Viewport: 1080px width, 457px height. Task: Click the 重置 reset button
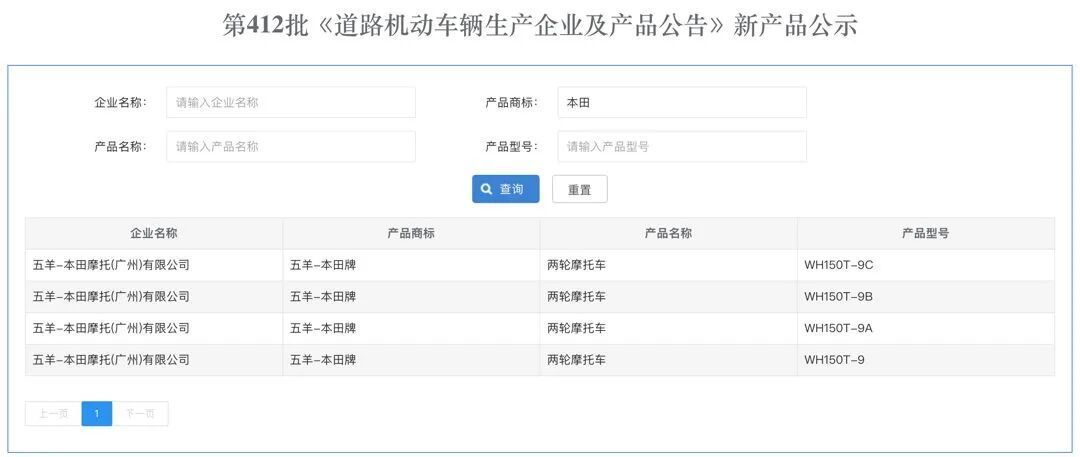pyautogui.click(x=580, y=189)
